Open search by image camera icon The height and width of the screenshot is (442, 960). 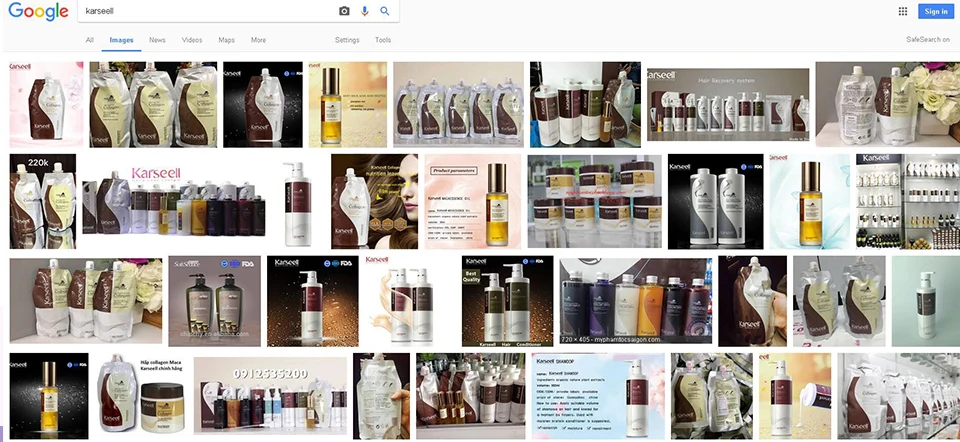[344, 11]
